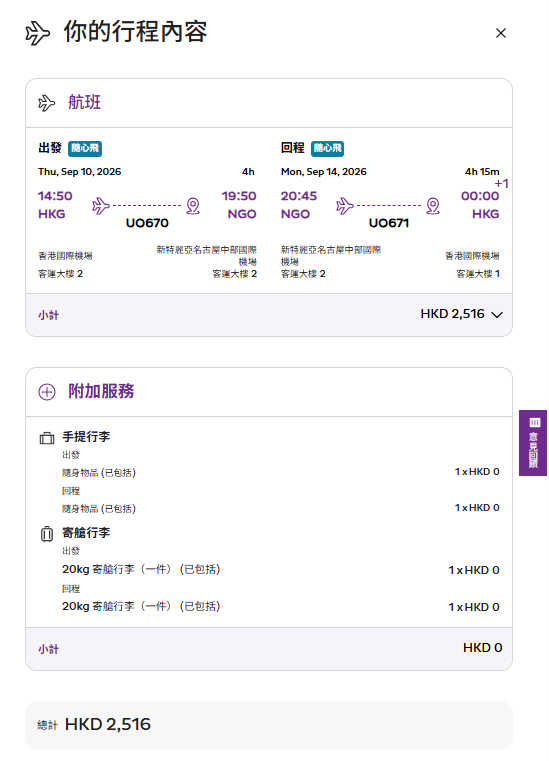This screenshot has height=761, width=549.
Task: Click return 20kg 寄艙行李 line under 回程
Action: (x=141, y=606)
